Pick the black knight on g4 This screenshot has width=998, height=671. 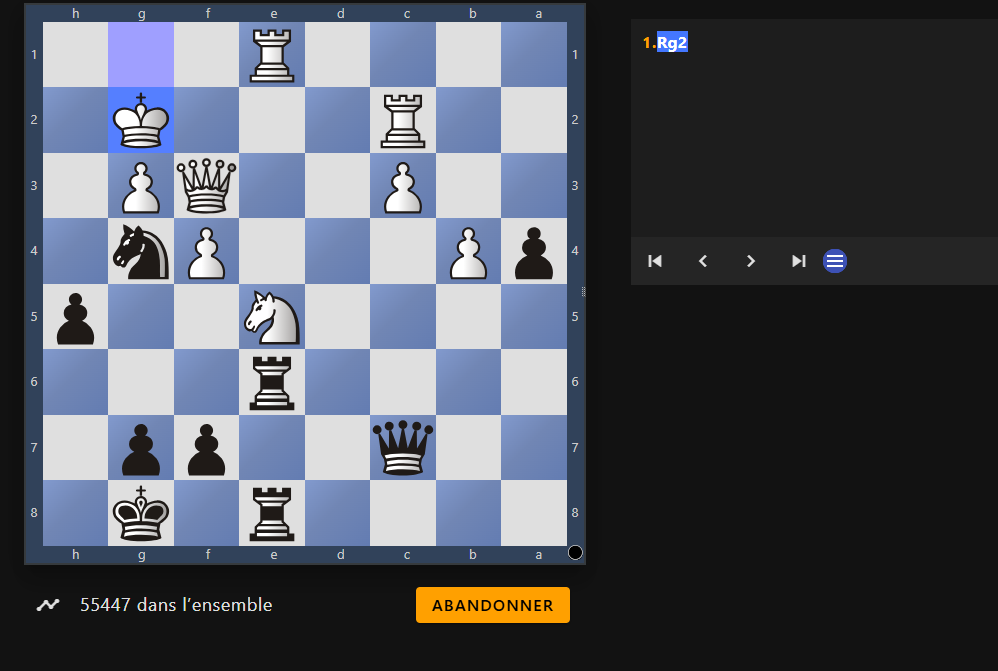coord(141,251)
